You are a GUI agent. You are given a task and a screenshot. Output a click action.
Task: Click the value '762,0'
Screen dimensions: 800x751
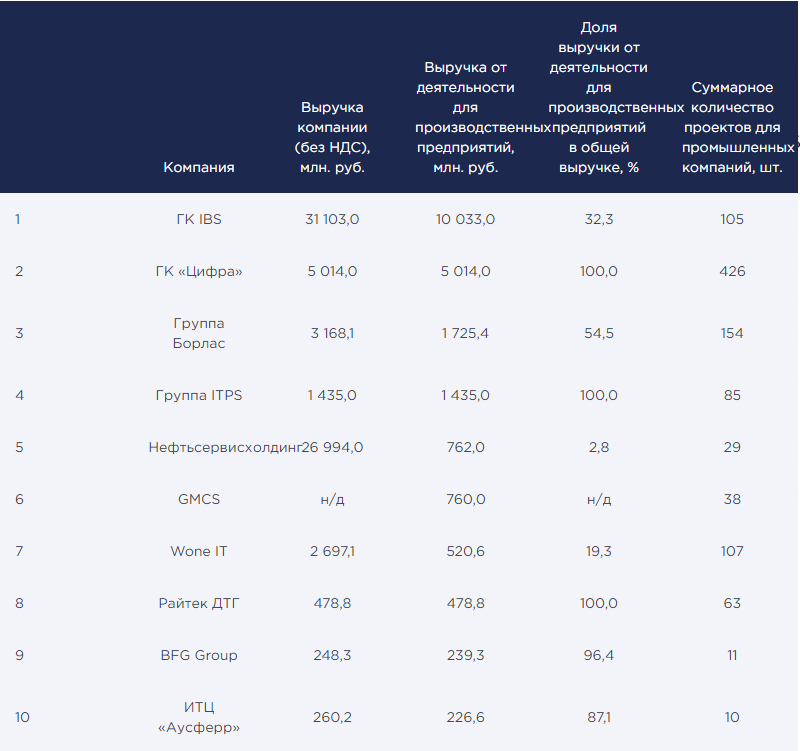pos(465,447)
